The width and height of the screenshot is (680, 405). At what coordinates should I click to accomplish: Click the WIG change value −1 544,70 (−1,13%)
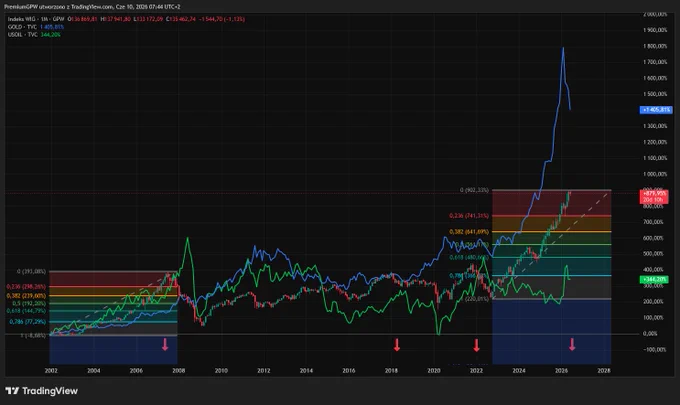222,19
